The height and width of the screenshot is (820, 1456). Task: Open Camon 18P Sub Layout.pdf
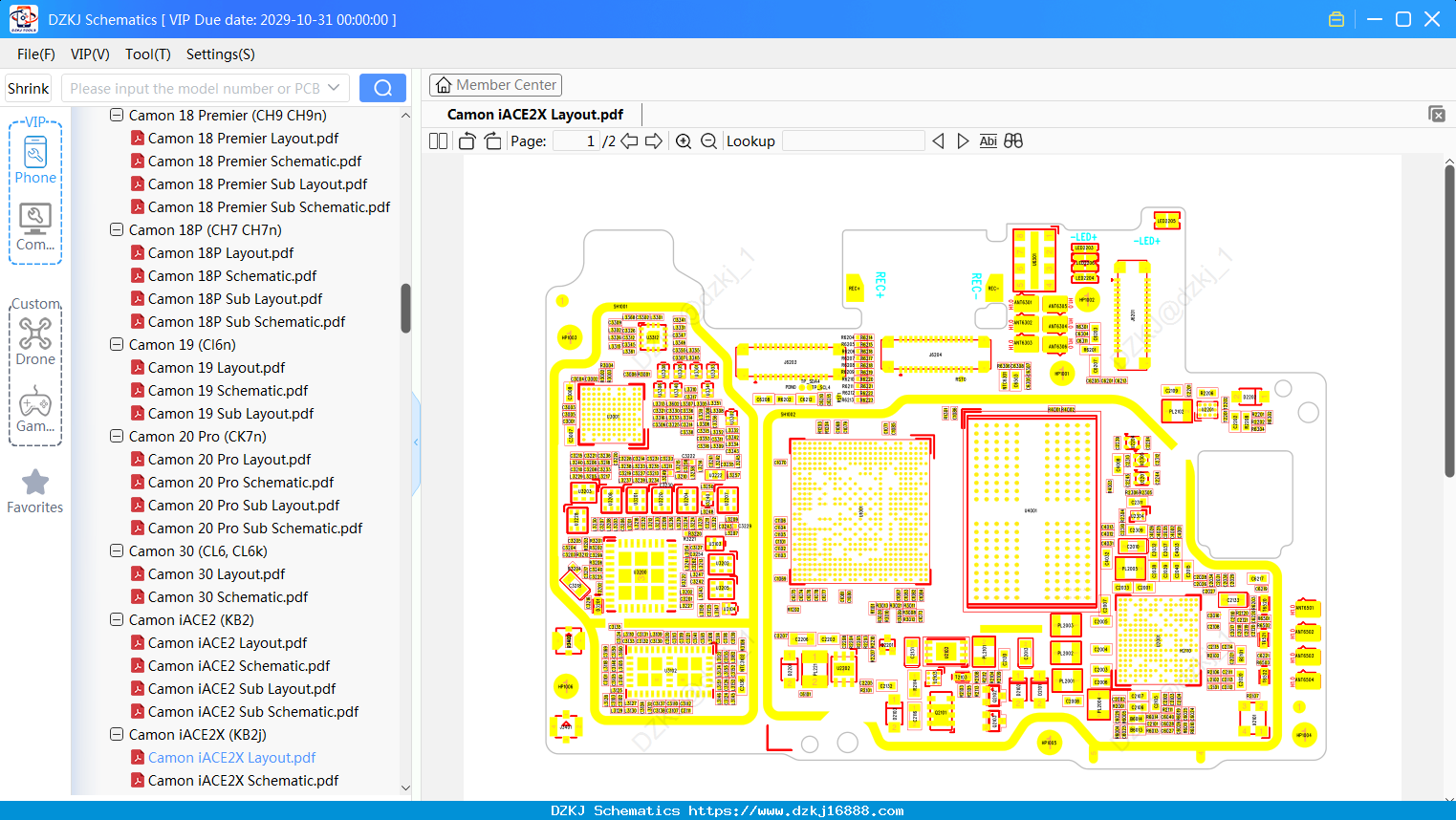click(x=235, y=299)
